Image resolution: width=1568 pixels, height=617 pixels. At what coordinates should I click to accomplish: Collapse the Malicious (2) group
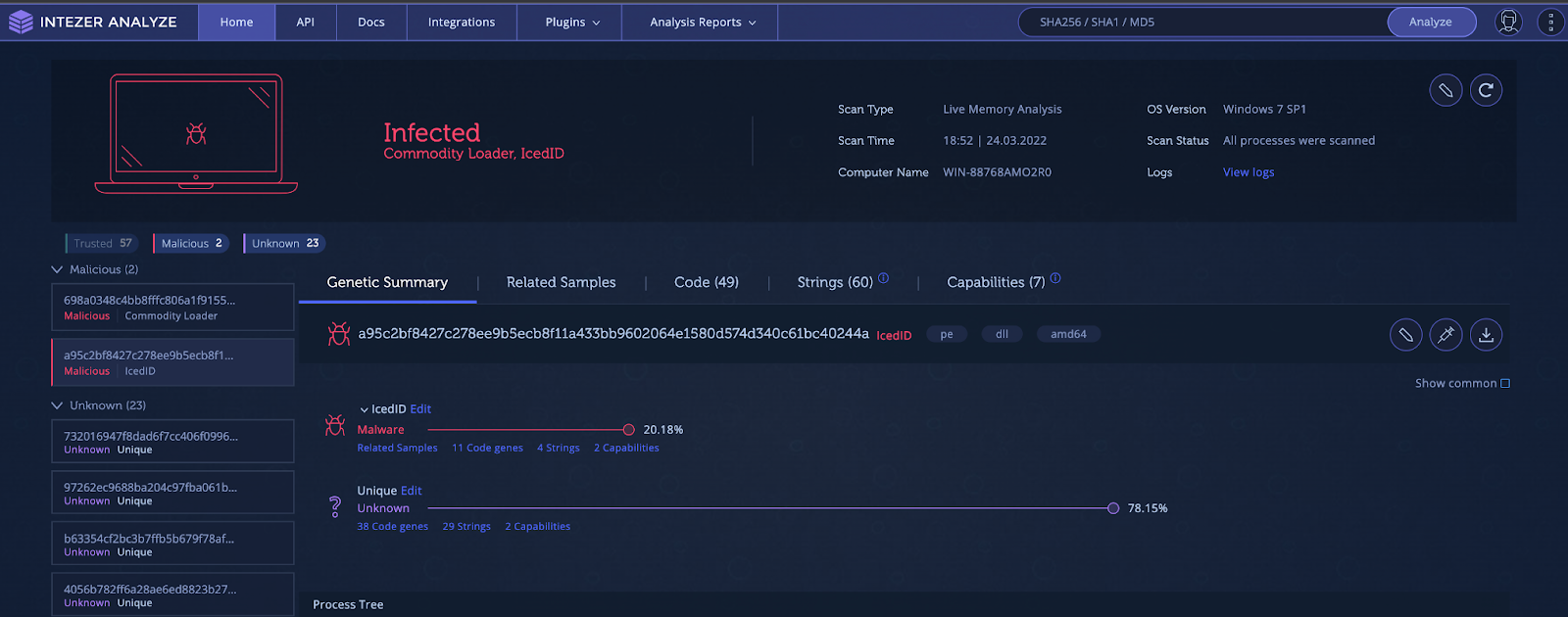coord(57,269)
